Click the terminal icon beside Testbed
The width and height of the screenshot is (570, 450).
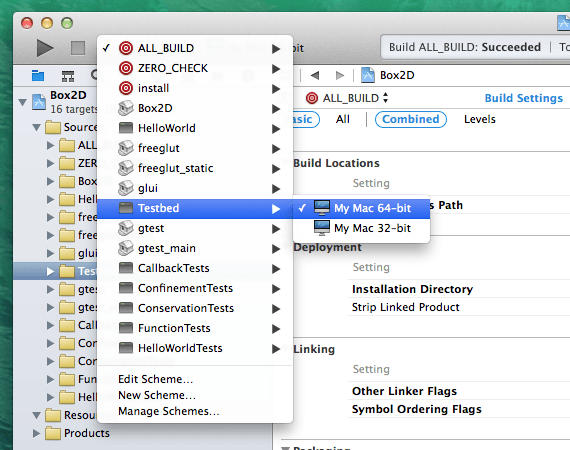(x=126, y=208)
